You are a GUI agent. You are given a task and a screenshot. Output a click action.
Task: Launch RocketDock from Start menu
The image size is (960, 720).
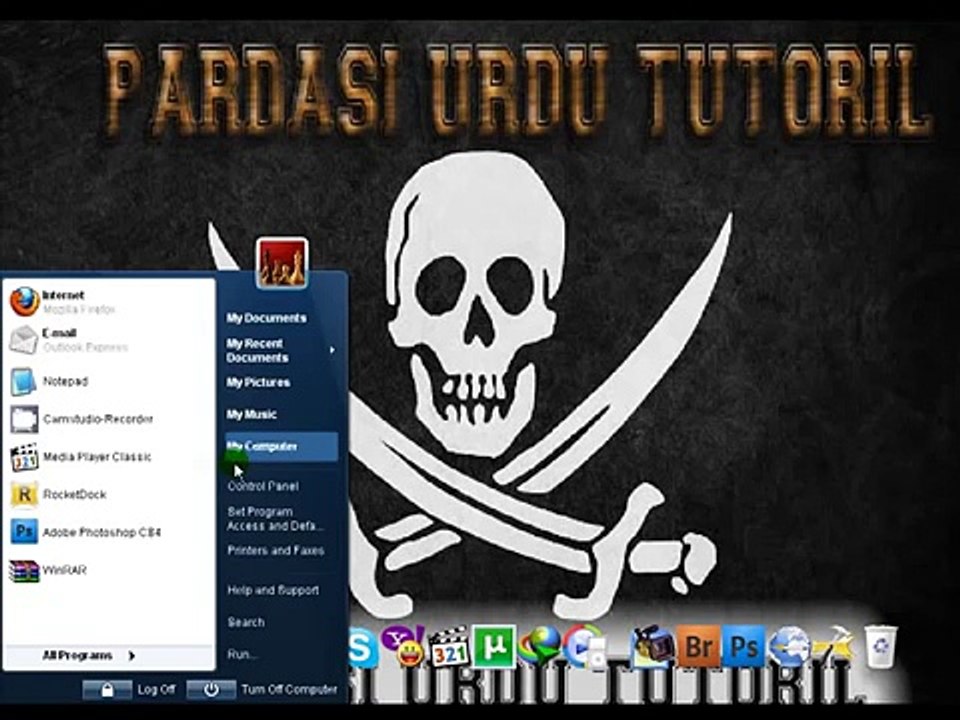(109, 495)
